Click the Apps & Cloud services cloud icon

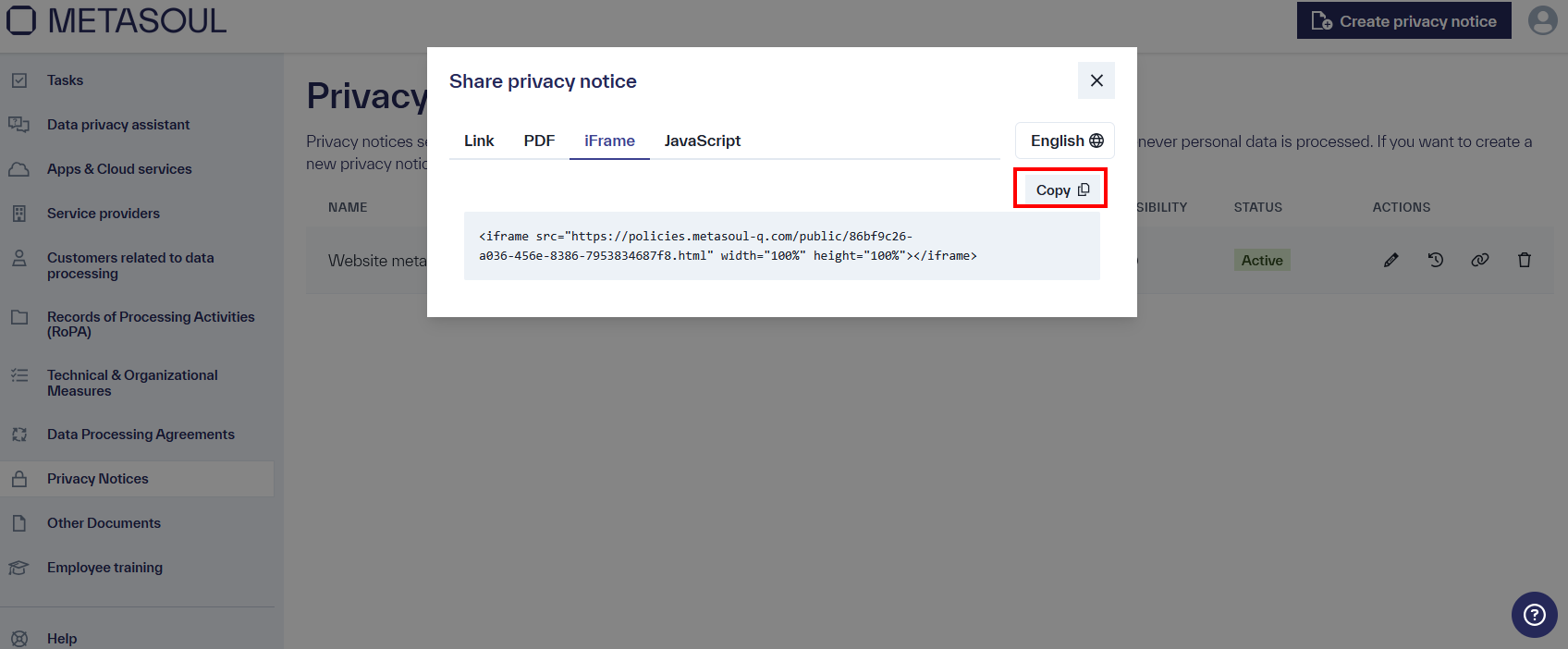tap(19, 169)
